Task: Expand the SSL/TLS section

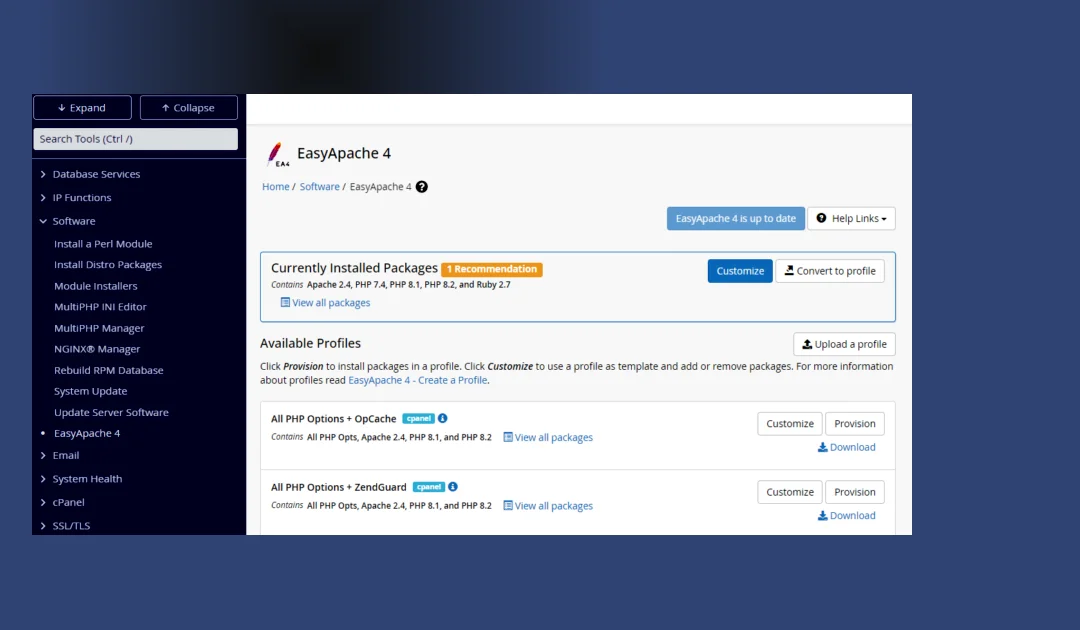Action: [x=71, y=525]
